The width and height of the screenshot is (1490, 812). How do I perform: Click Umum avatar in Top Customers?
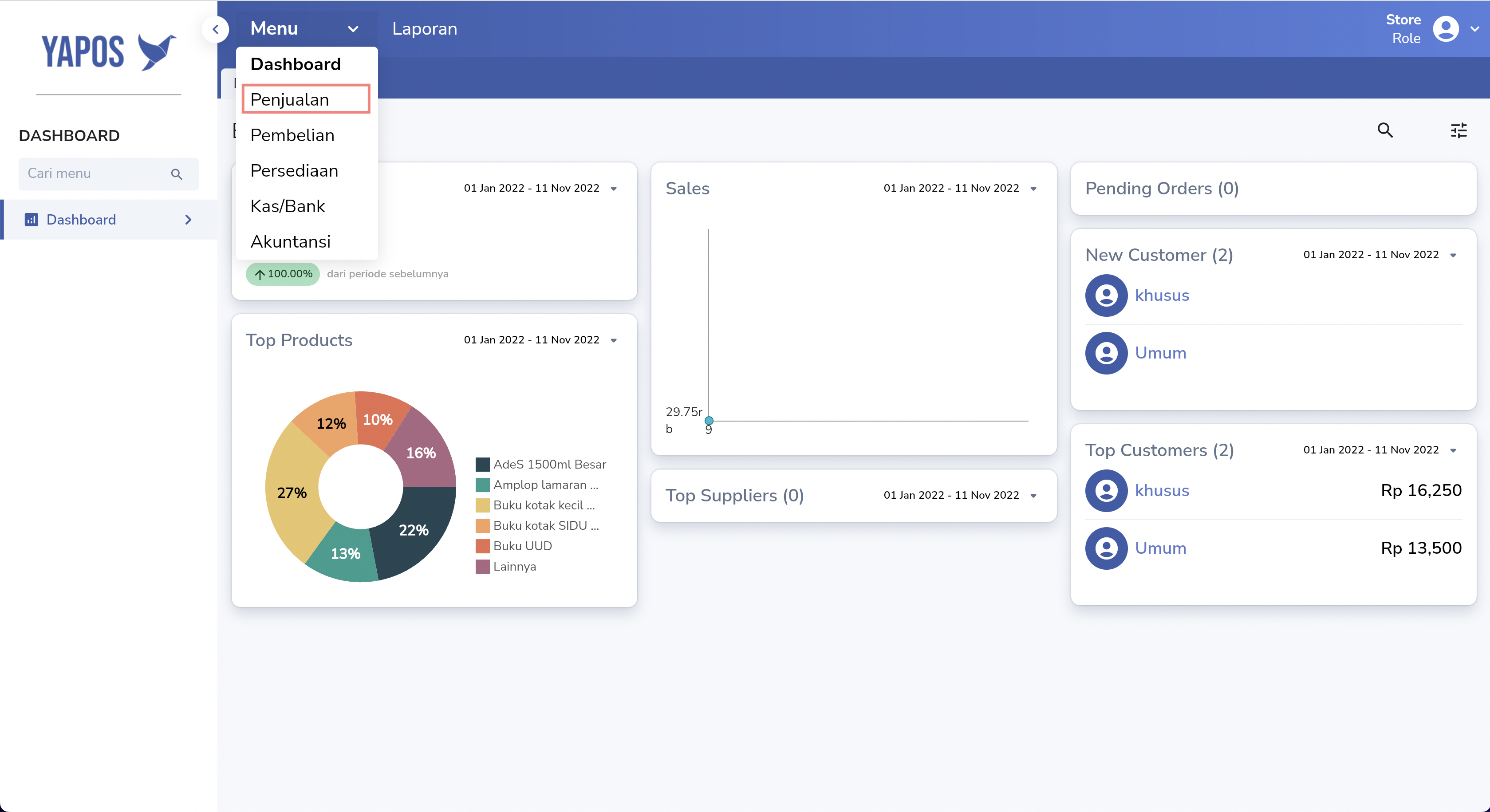1106,548
